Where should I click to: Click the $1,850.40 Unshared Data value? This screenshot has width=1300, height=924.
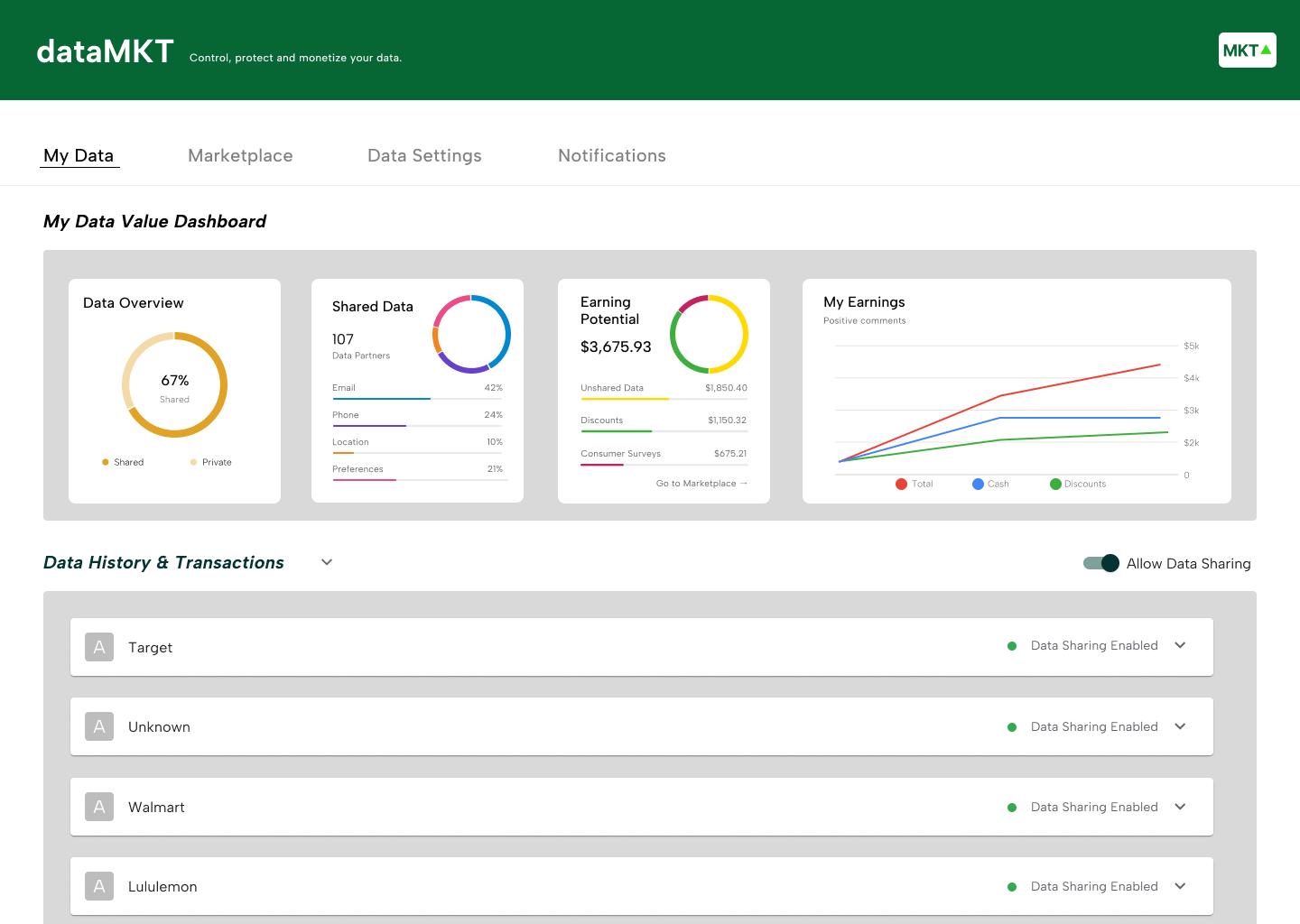pos(726,388)
